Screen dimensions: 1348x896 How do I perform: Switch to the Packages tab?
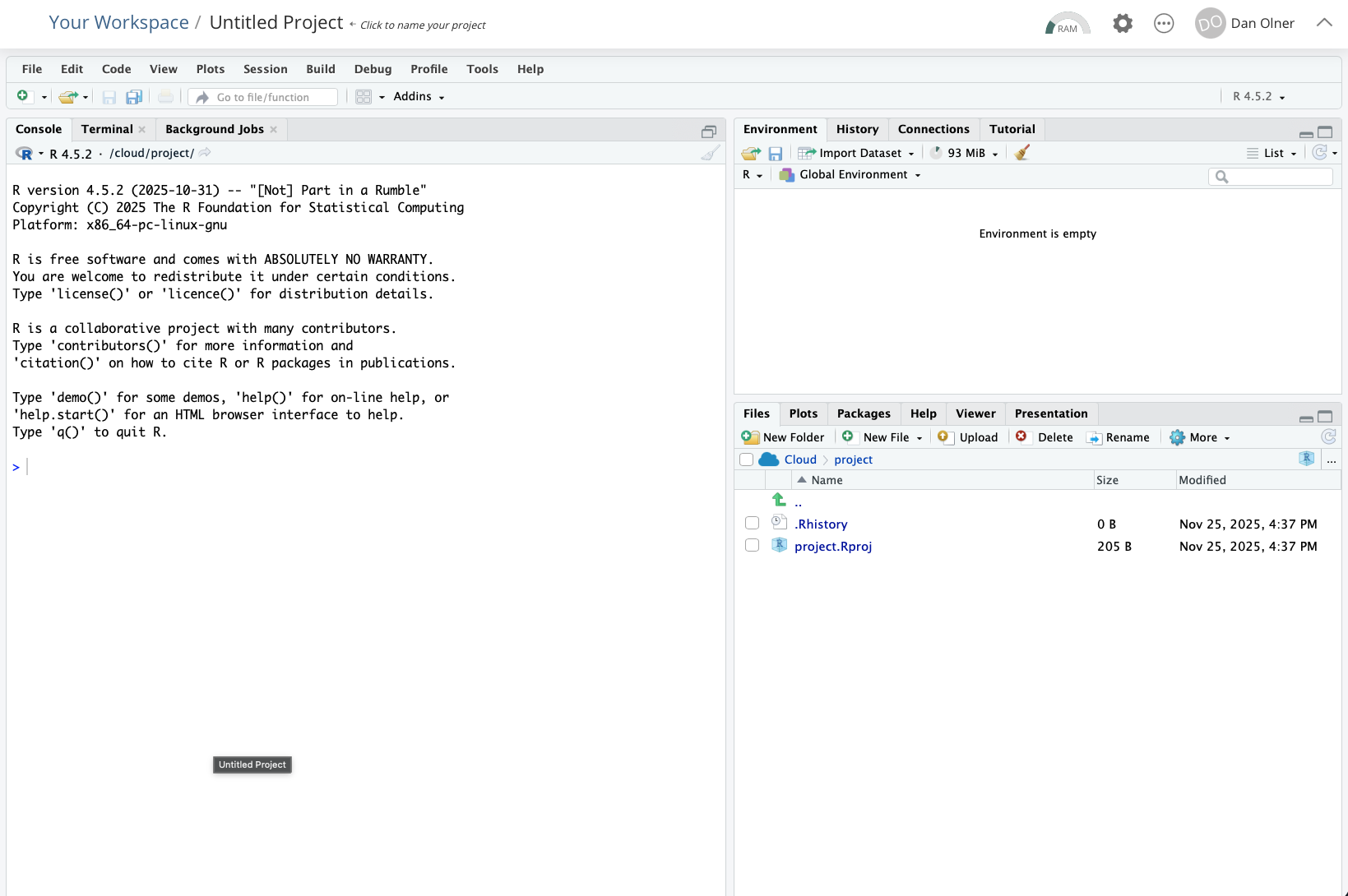pyautogui.click(x=863, y=413)
